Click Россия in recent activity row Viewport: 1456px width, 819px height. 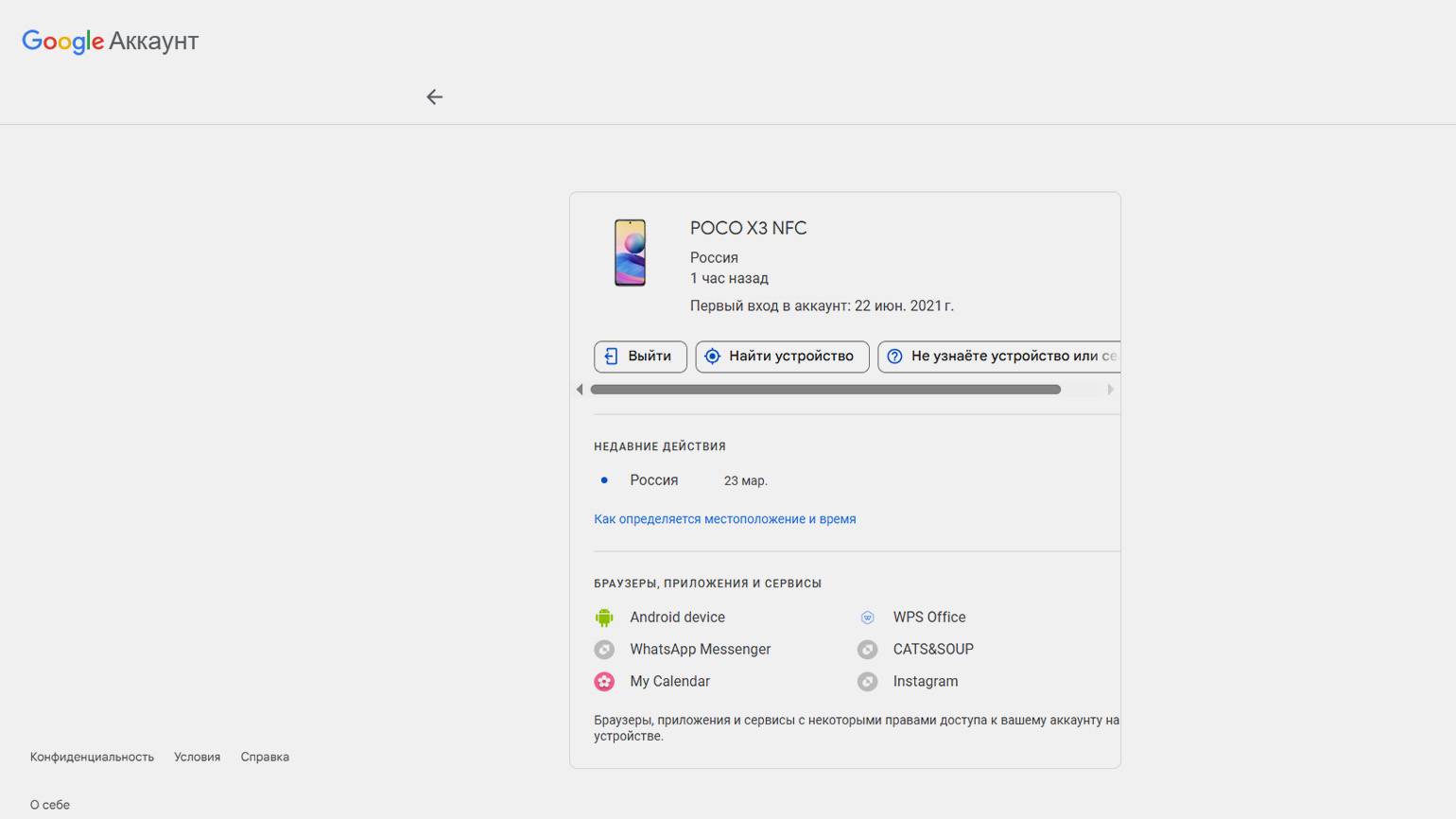654,480
